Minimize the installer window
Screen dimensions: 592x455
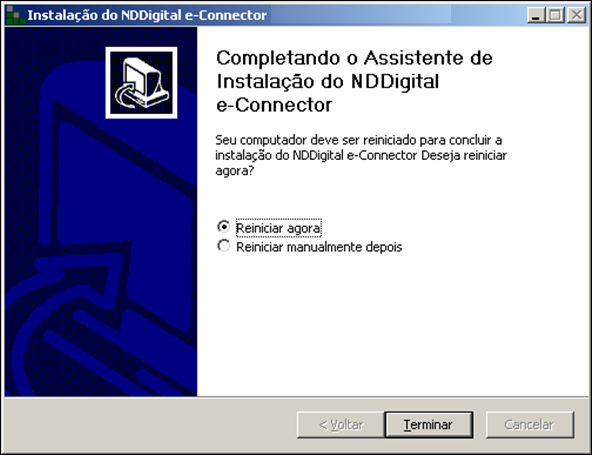point(536,15)
